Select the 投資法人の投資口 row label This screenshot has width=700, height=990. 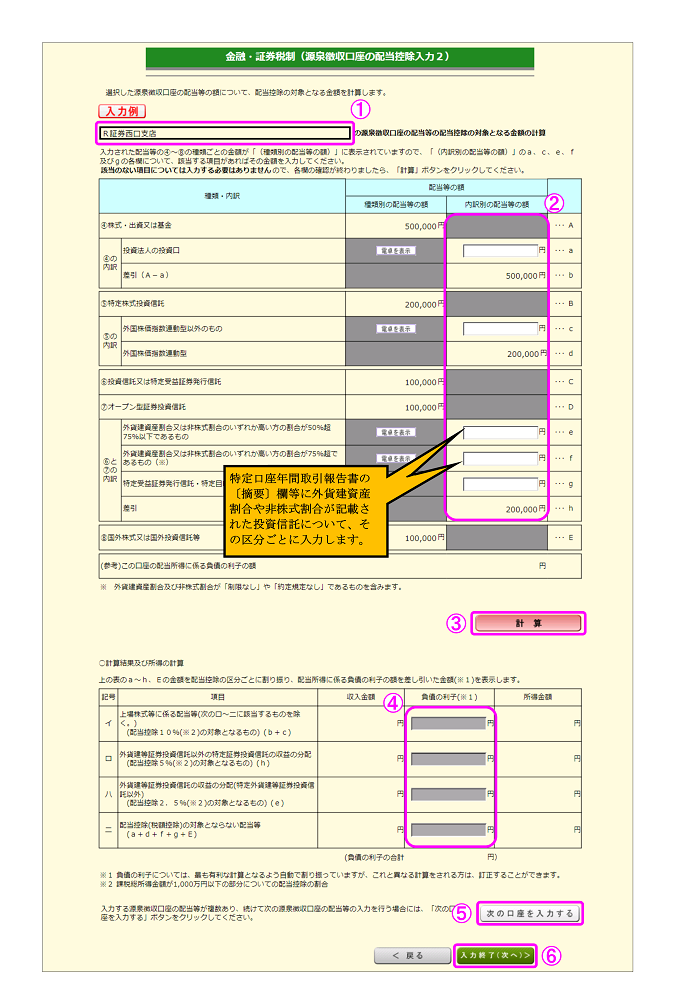[x=151, y=251]
